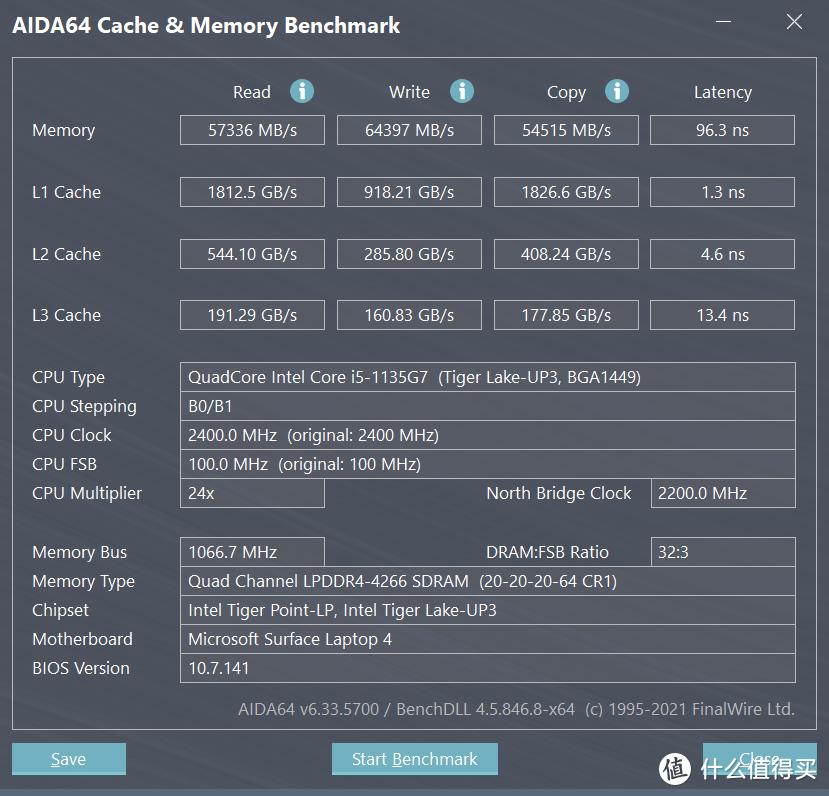The height and width of the screenshot is (796, 829).
Task: Click the Save button
Action: pyautogui.click(x=68, y=758)
